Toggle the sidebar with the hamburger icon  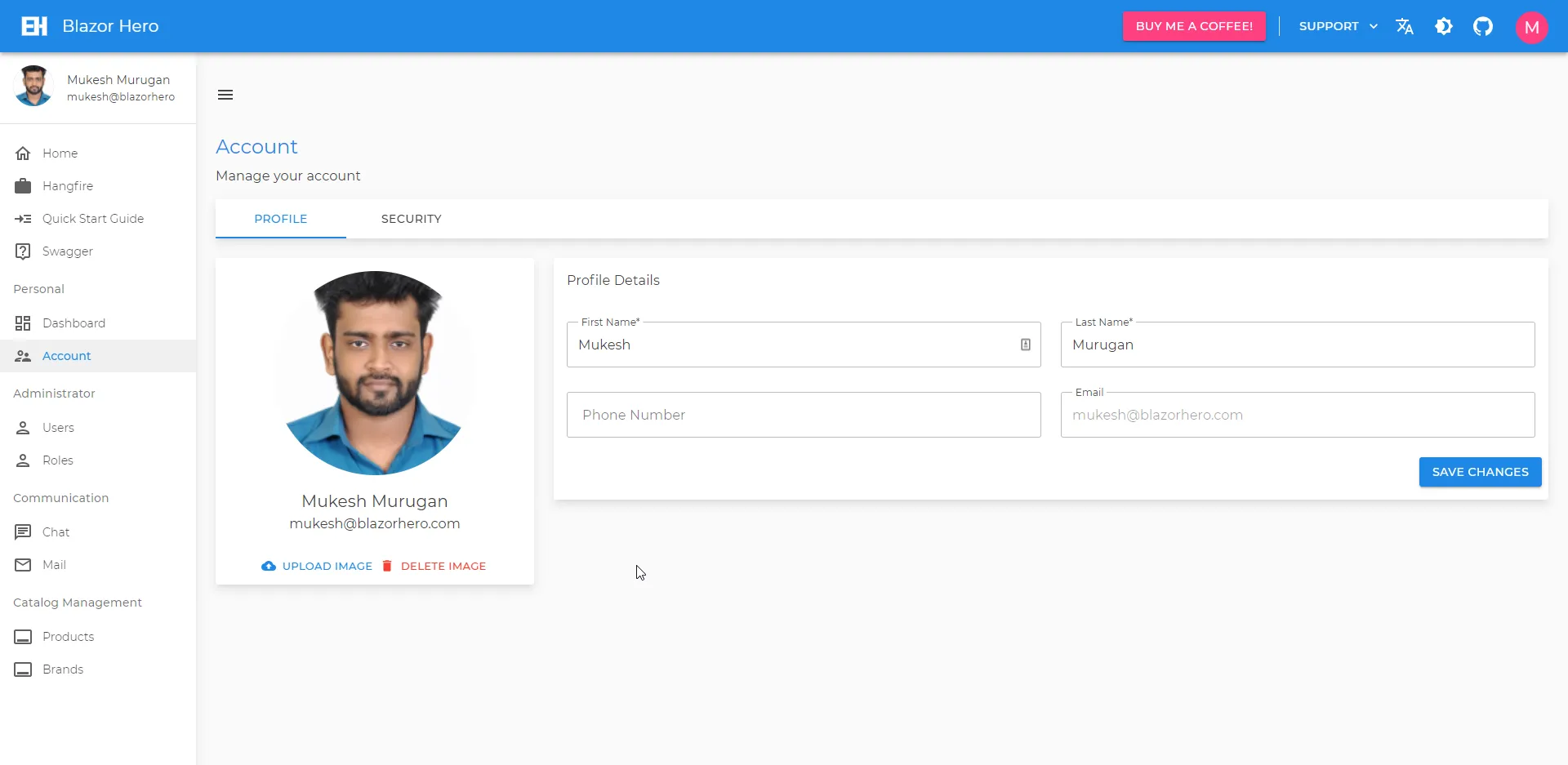click(225, 94)
